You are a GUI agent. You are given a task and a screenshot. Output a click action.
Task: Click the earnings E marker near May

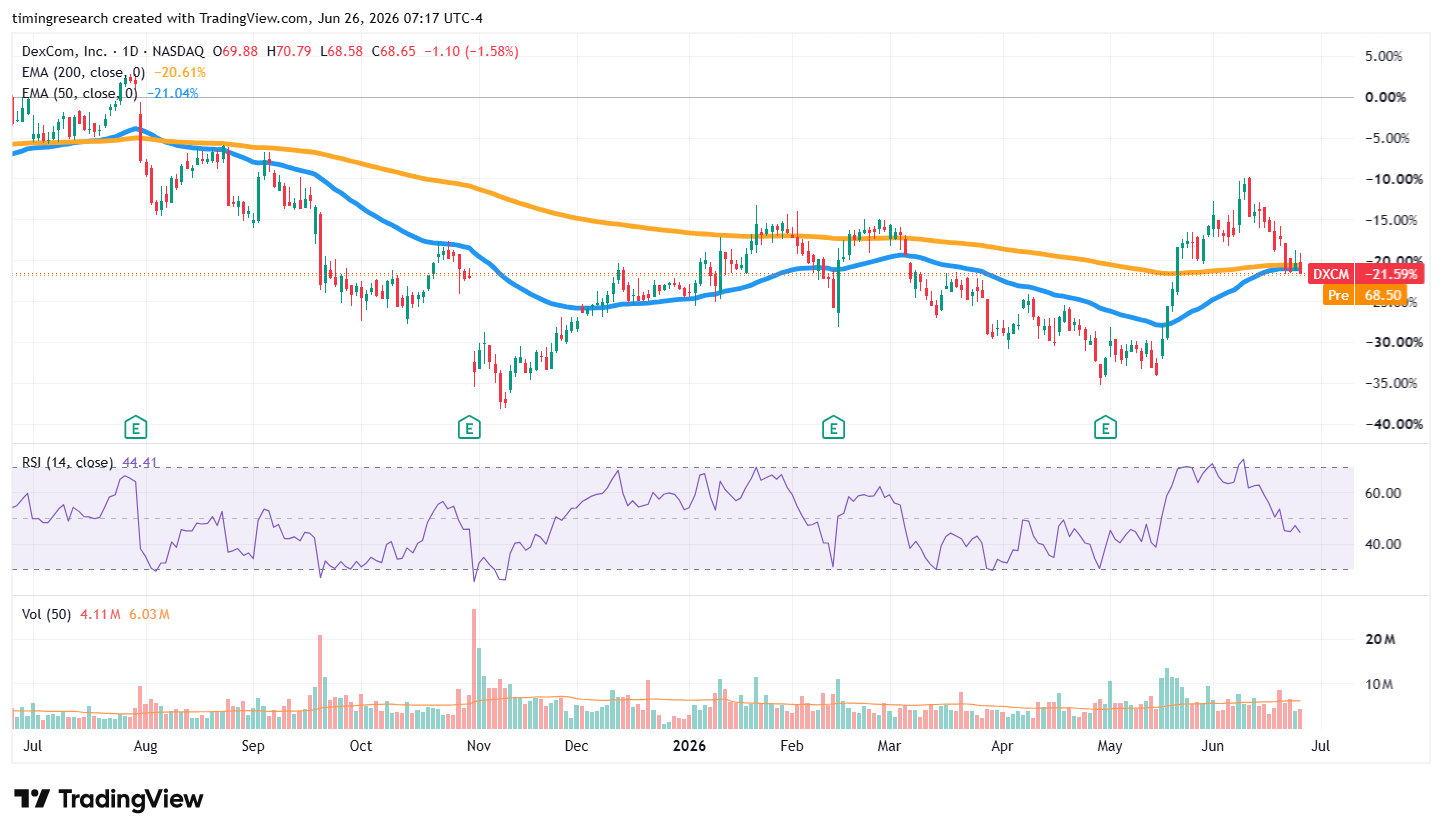tap(1105, 428)
